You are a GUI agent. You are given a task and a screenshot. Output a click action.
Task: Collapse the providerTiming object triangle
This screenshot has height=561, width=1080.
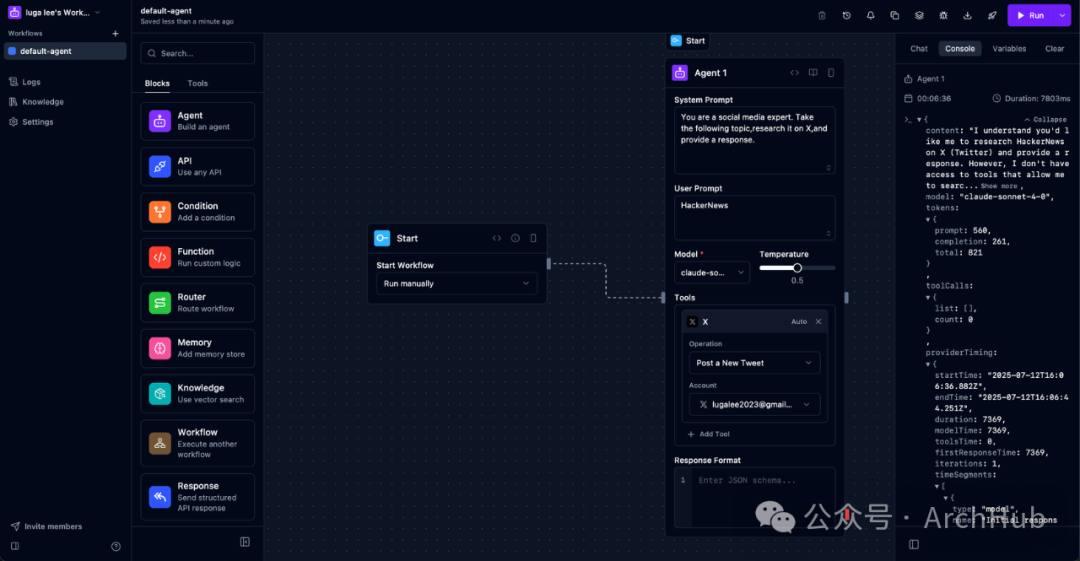pos(928,364)
